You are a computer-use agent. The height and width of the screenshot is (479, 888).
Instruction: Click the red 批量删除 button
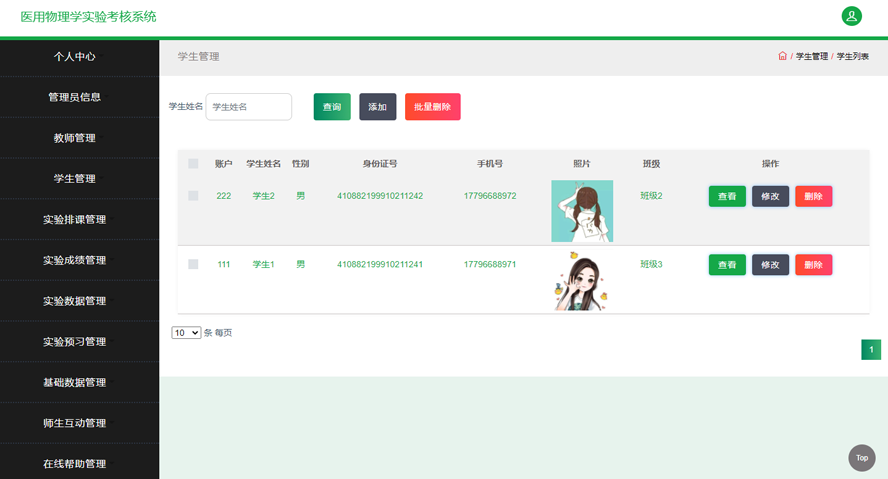[433, 106]
